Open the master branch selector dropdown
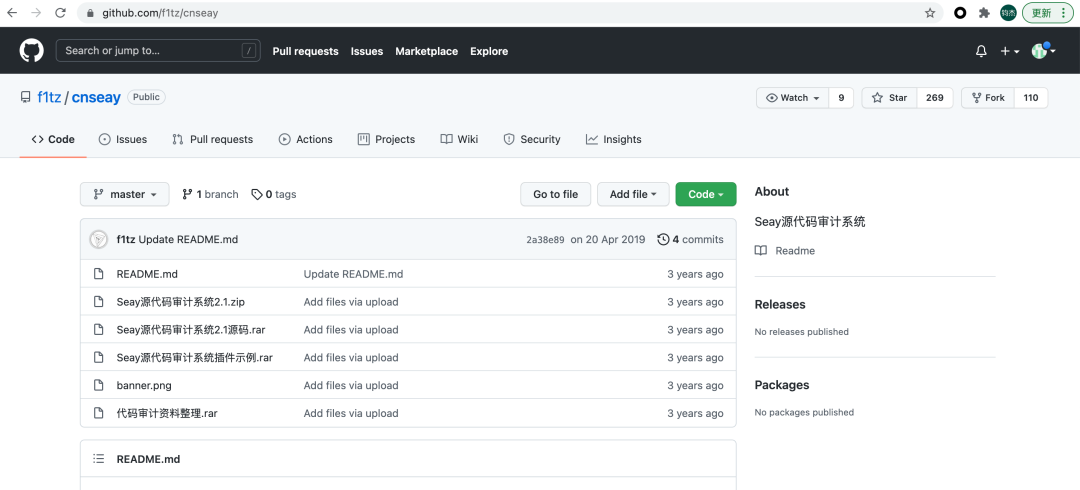Image resolution: width=1080 pixels, height=490 pixels. click(x=125, y=194)
